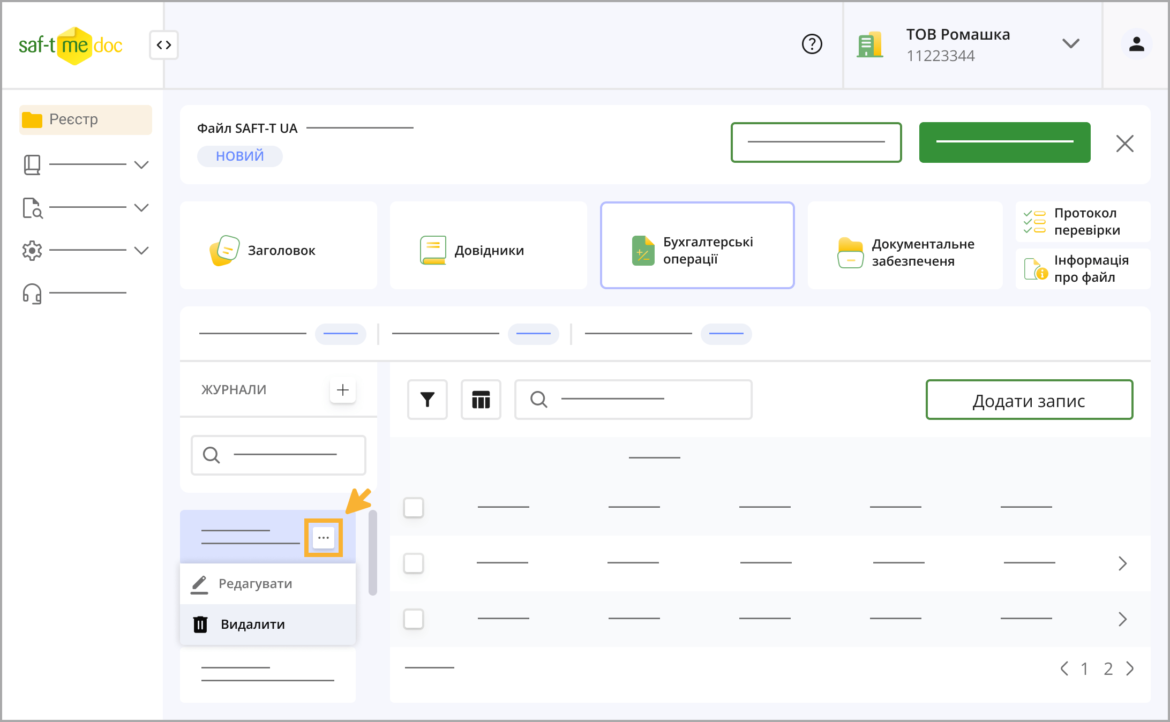Screen dimensions: 1170x722
Task: Select the Бухгалтерські операції tab
Action: point(697,245)
